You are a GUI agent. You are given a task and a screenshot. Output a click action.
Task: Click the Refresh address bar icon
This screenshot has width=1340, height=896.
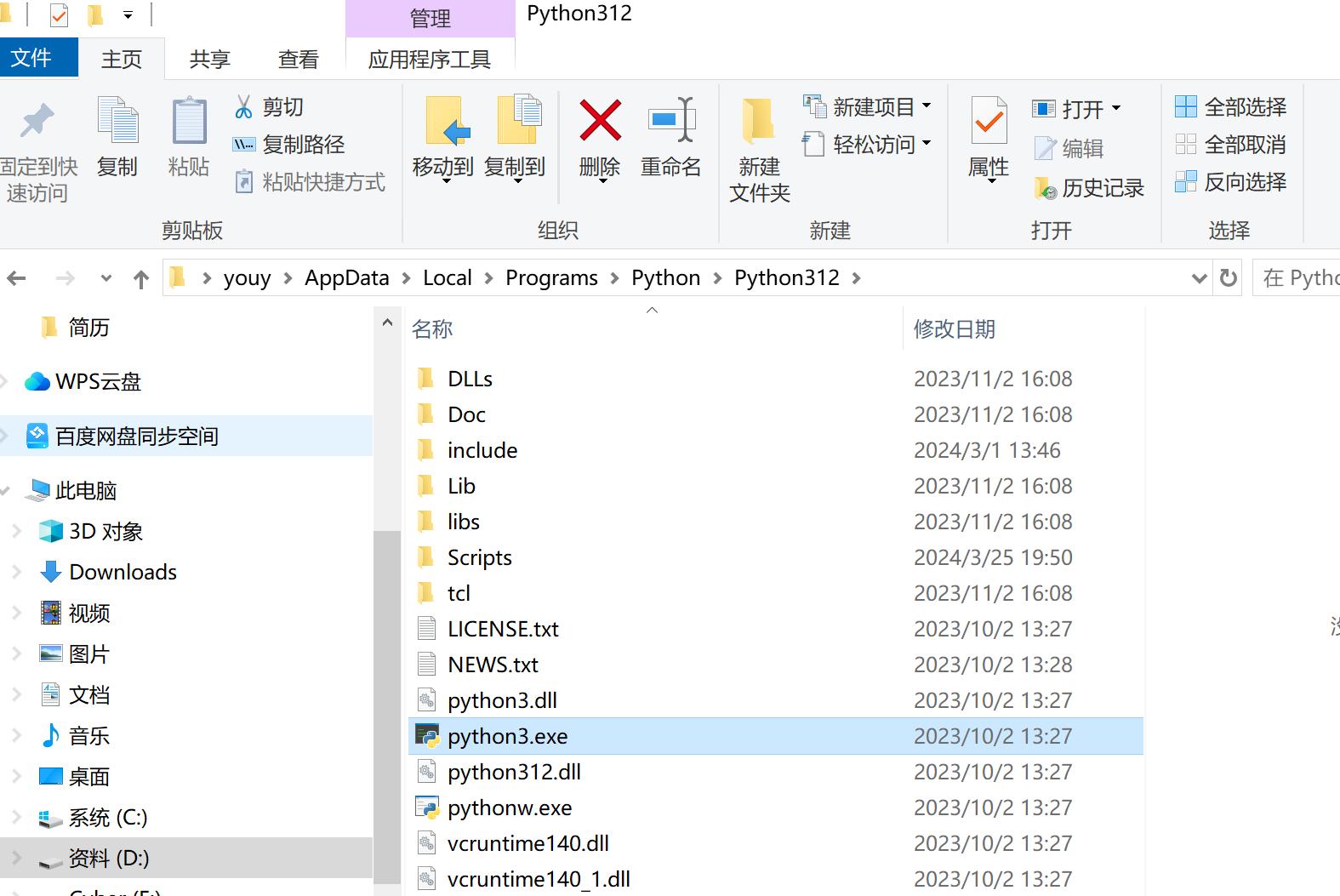[1228, 277]
